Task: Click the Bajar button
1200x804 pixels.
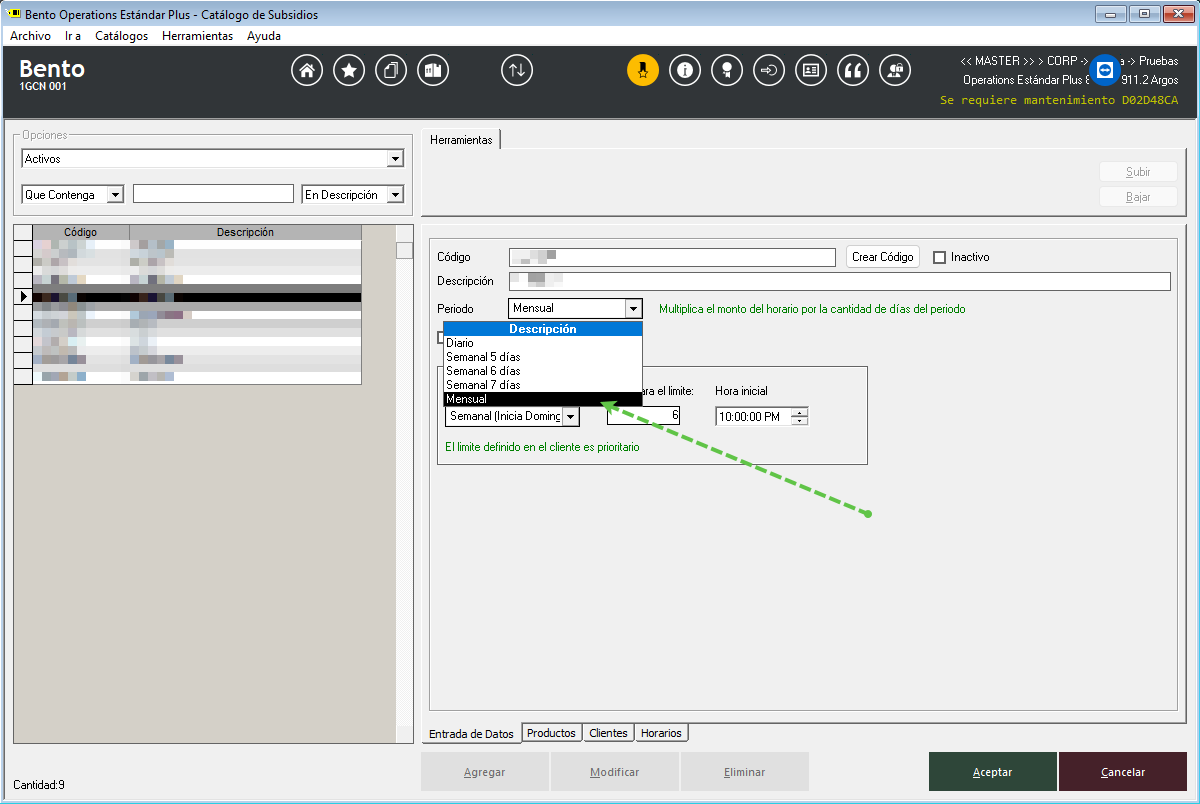Action: pyautogui.click(x=1138, y=197)
